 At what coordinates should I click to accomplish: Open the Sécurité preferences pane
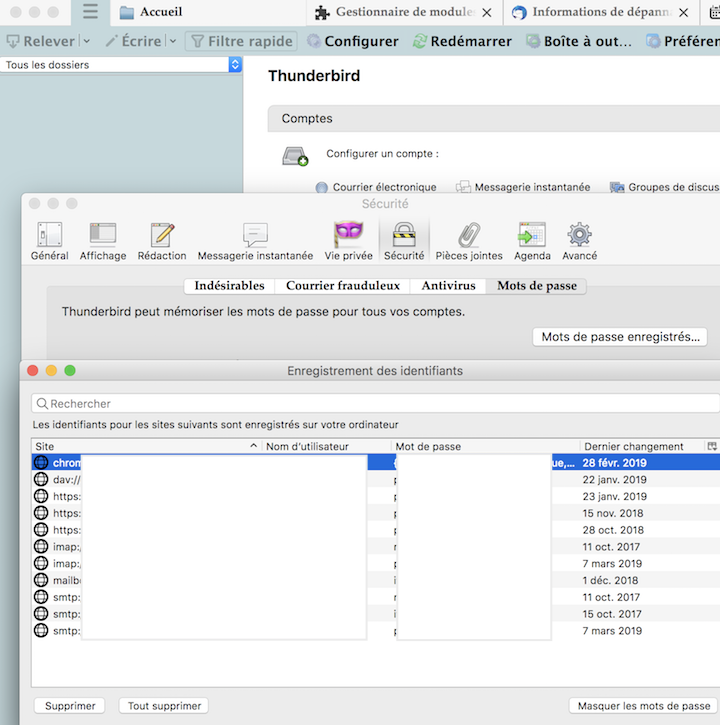(x=404, y=241)
